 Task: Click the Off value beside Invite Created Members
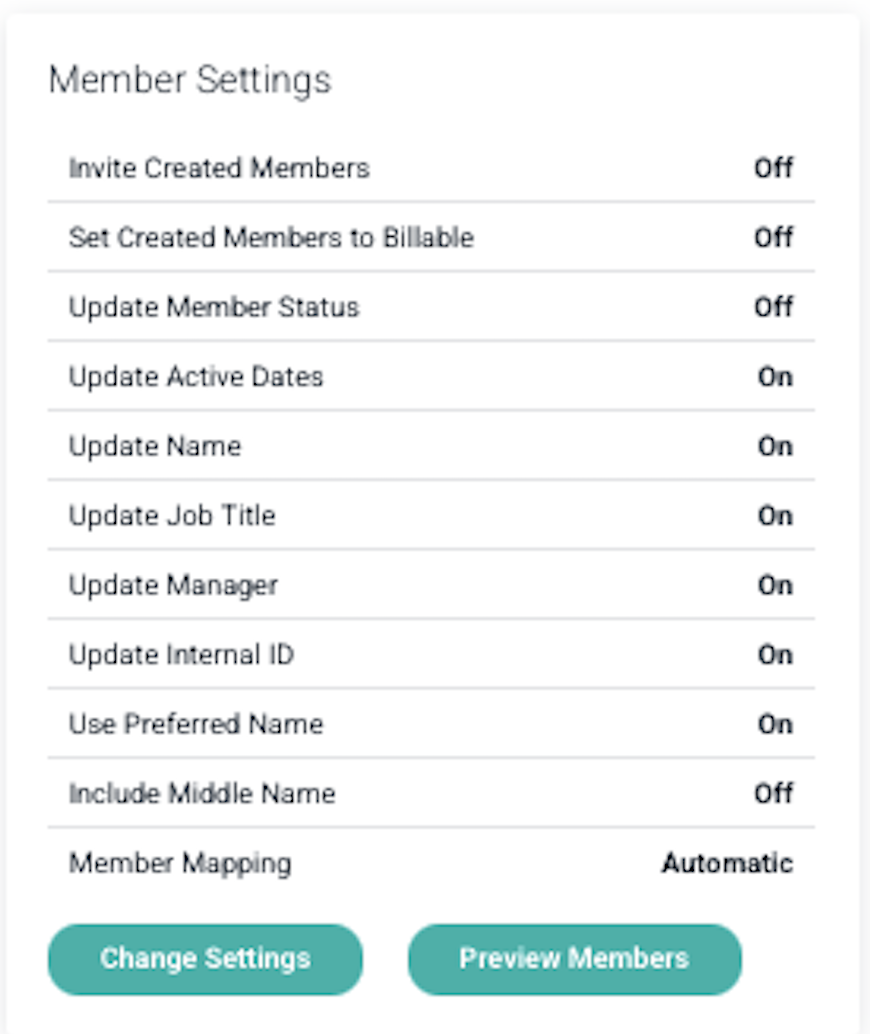click(773, 168)
